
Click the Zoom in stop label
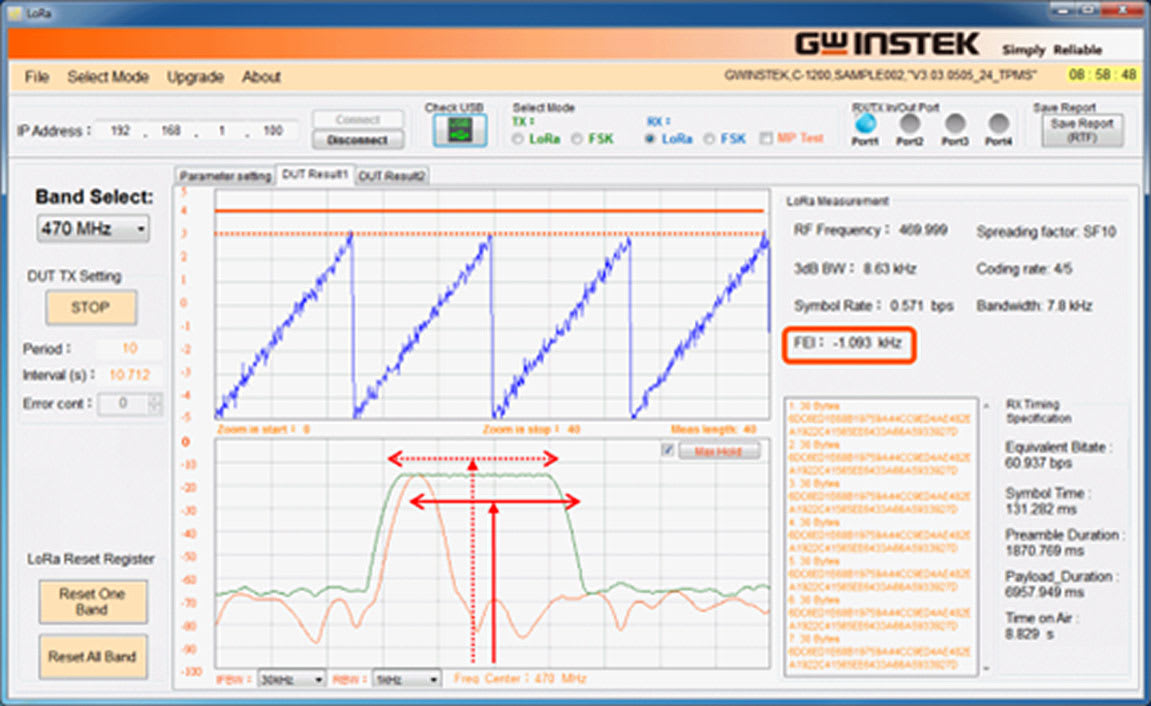coord(531,429)
